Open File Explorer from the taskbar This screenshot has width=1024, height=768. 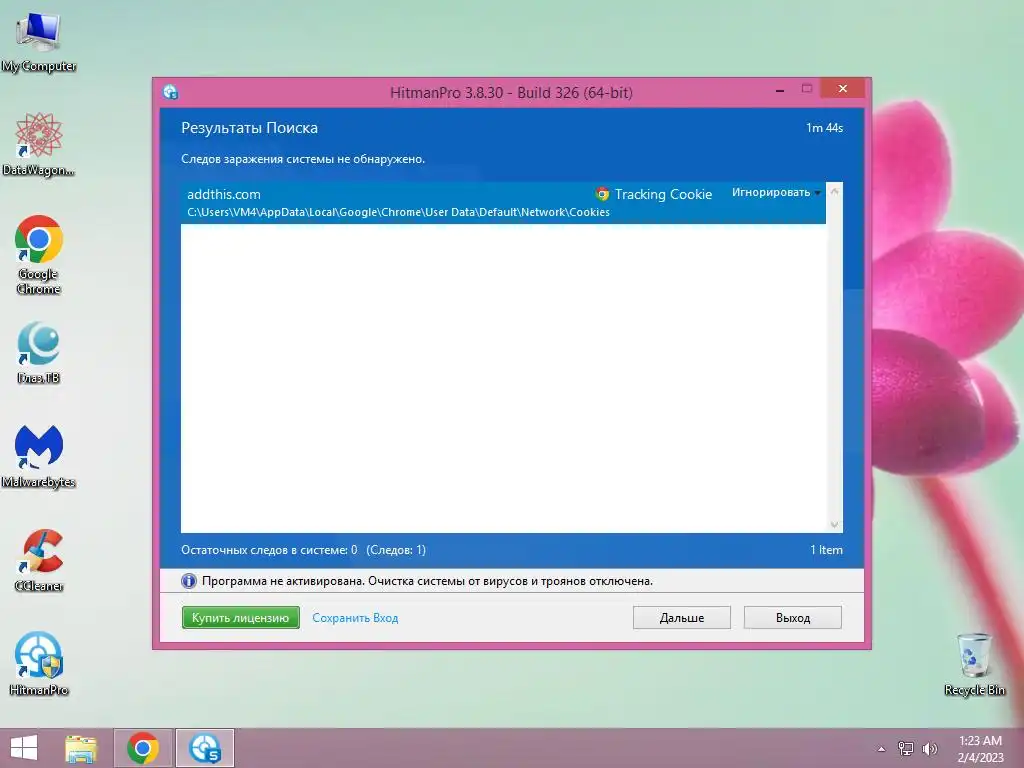(x=81, y=748)
